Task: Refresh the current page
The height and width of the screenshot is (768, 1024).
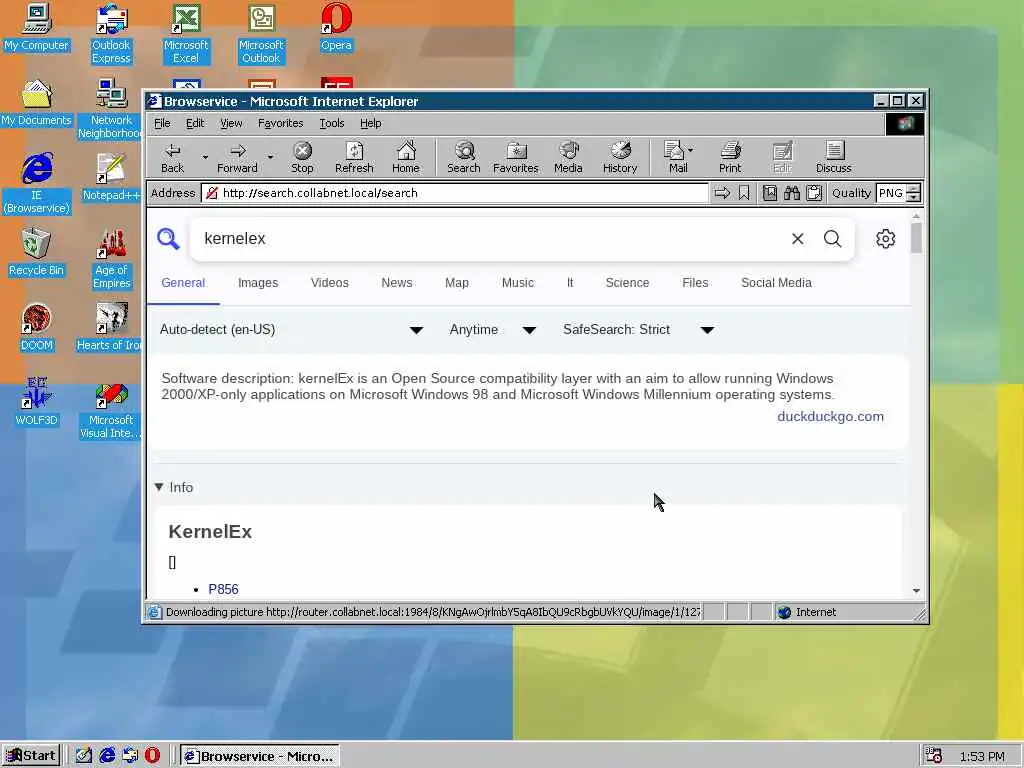Action: pos(354,157)
